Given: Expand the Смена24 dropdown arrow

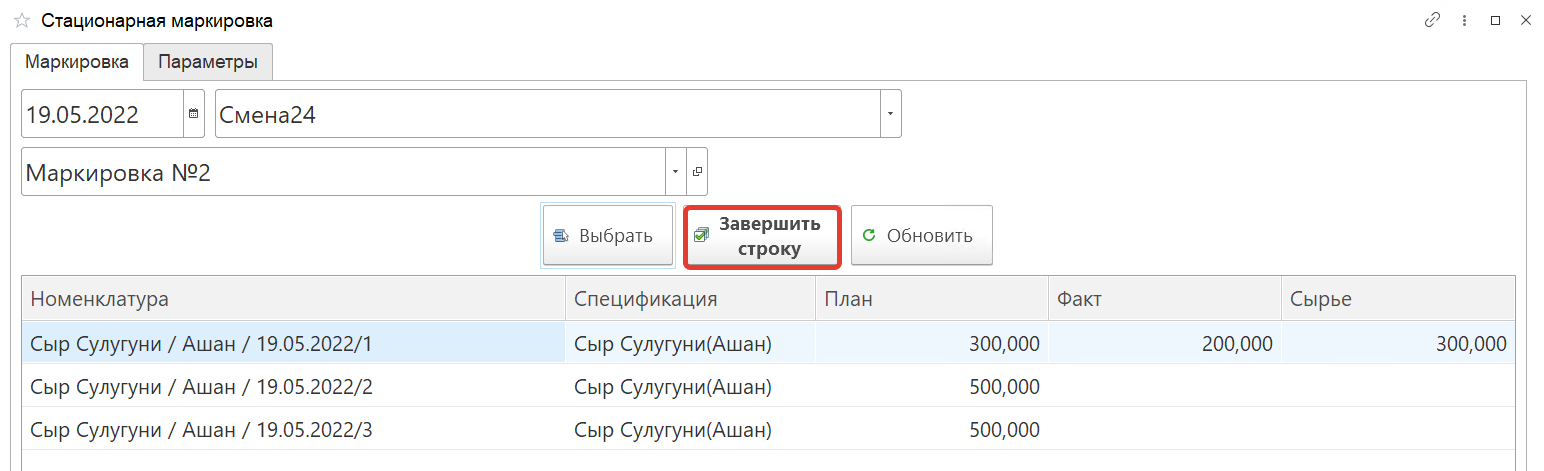Looking at the screenshot, I should coord(890,114).
